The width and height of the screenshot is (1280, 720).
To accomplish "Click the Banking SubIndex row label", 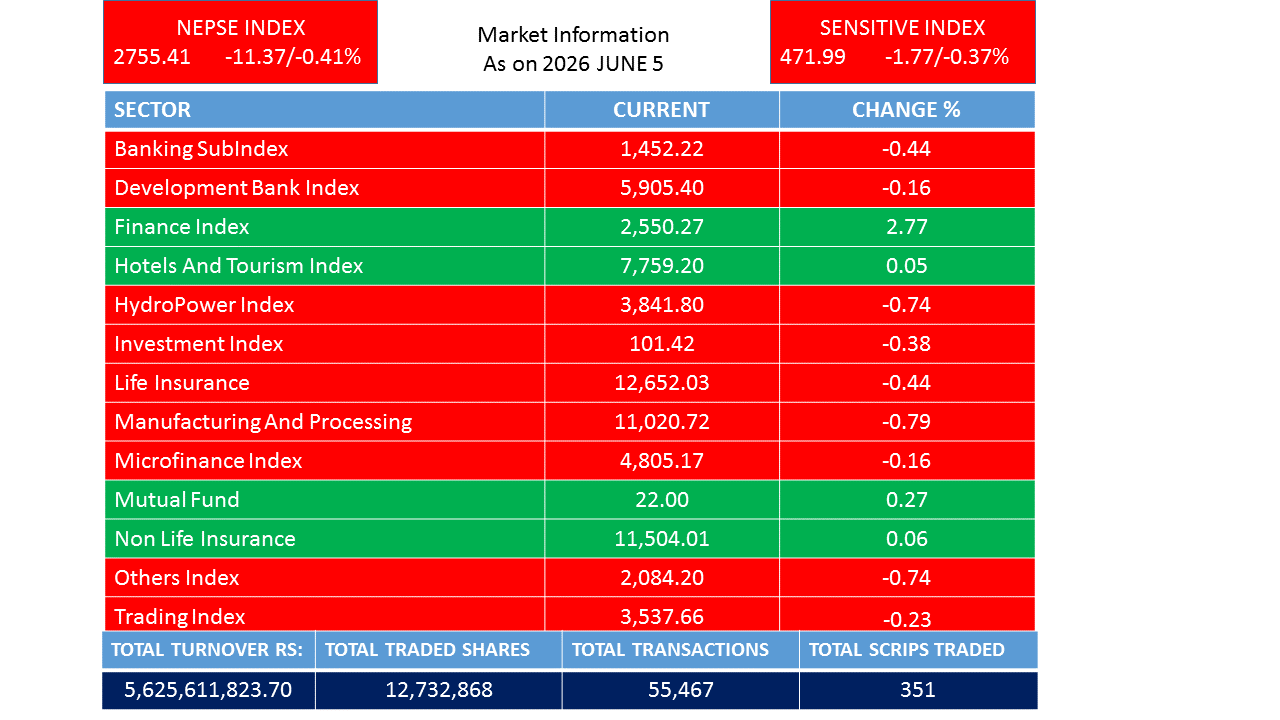I will coord(201,149).
